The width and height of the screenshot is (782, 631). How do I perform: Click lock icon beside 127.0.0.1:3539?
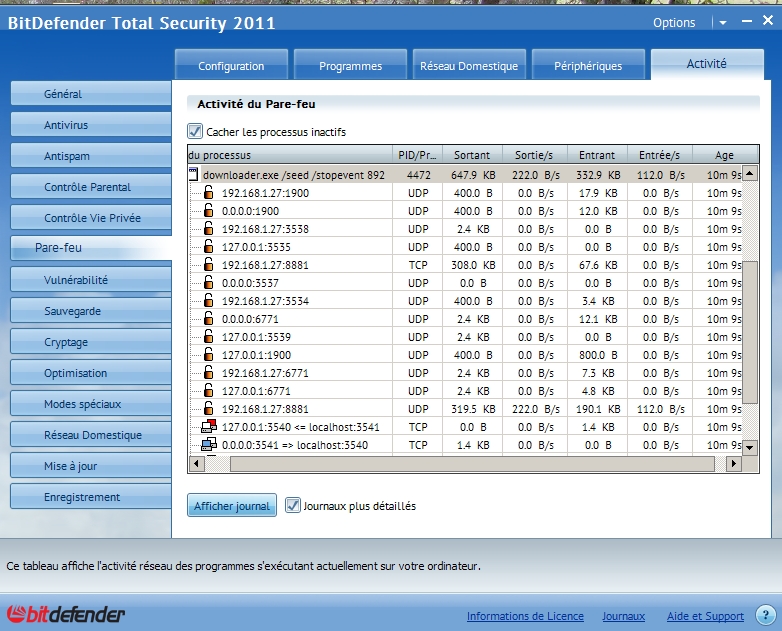click(x=208, y=337)
